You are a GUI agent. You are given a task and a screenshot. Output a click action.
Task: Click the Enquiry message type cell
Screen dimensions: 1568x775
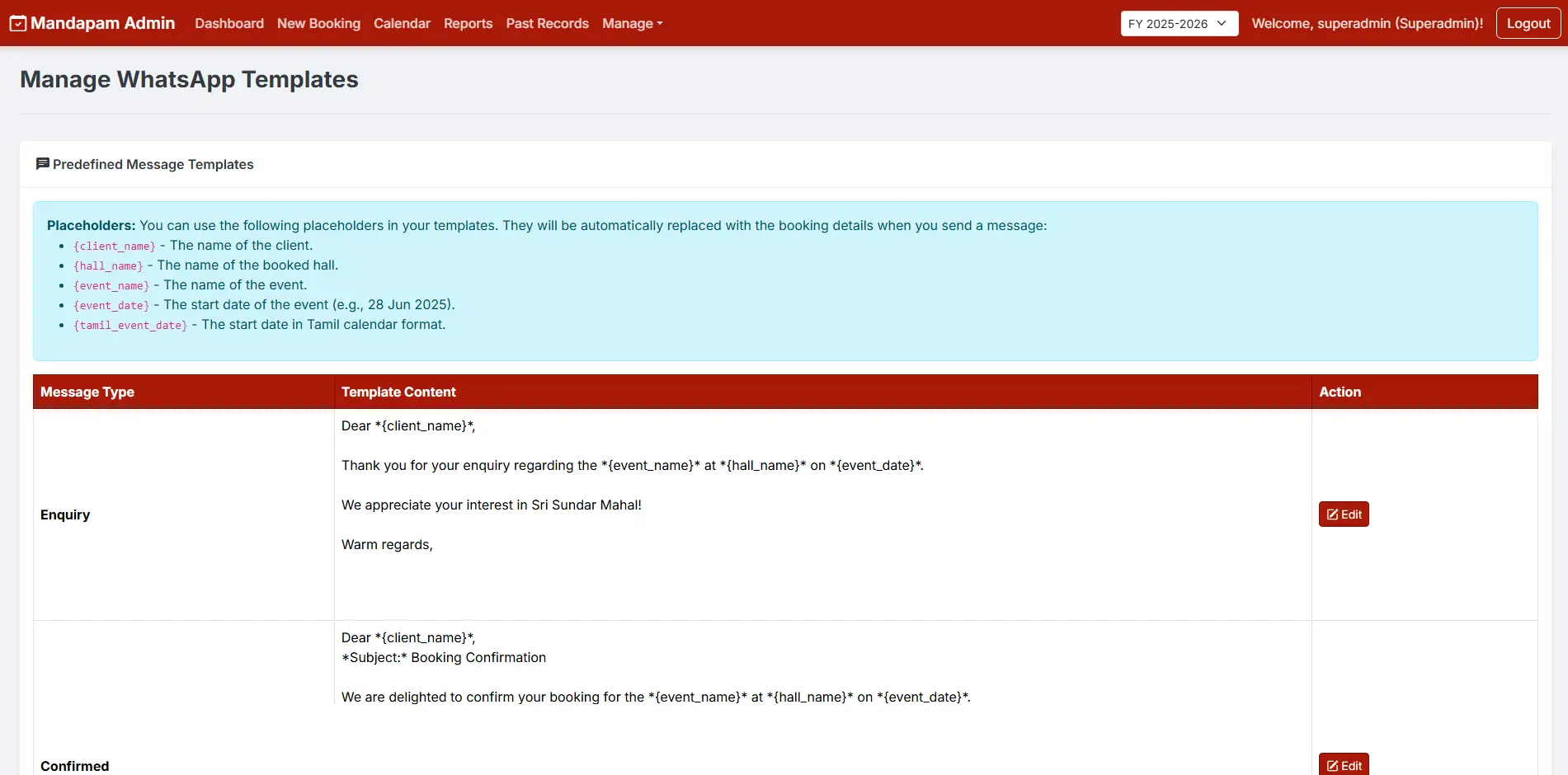tap(183, 514)
